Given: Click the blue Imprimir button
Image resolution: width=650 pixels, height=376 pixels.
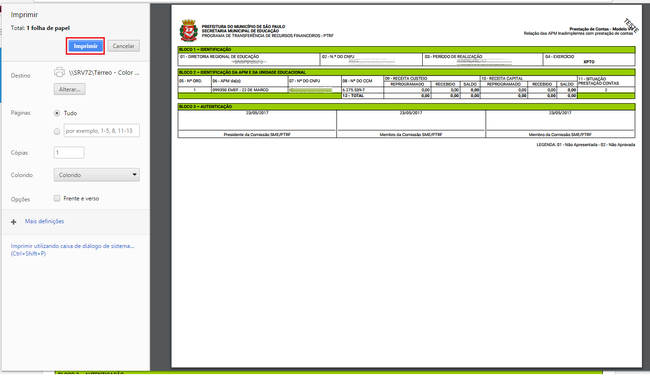Looking at the screenshot, I should pyautogui.click(x=85, y=46).
